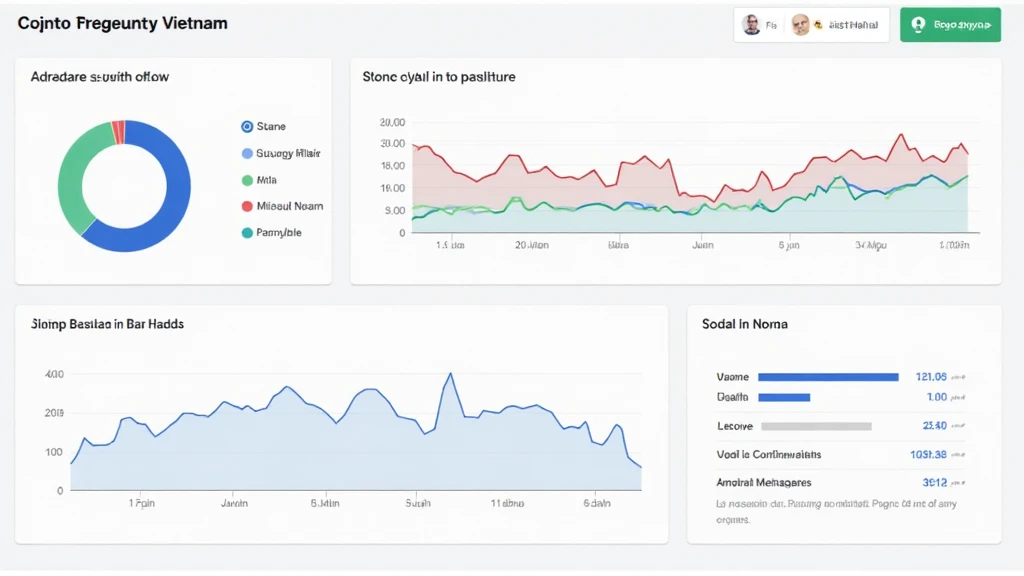Image resolution: width=1024 pixels, height=576 pixels.
Task: Click the Vaome blue progress bar
Action: [828, 377]
